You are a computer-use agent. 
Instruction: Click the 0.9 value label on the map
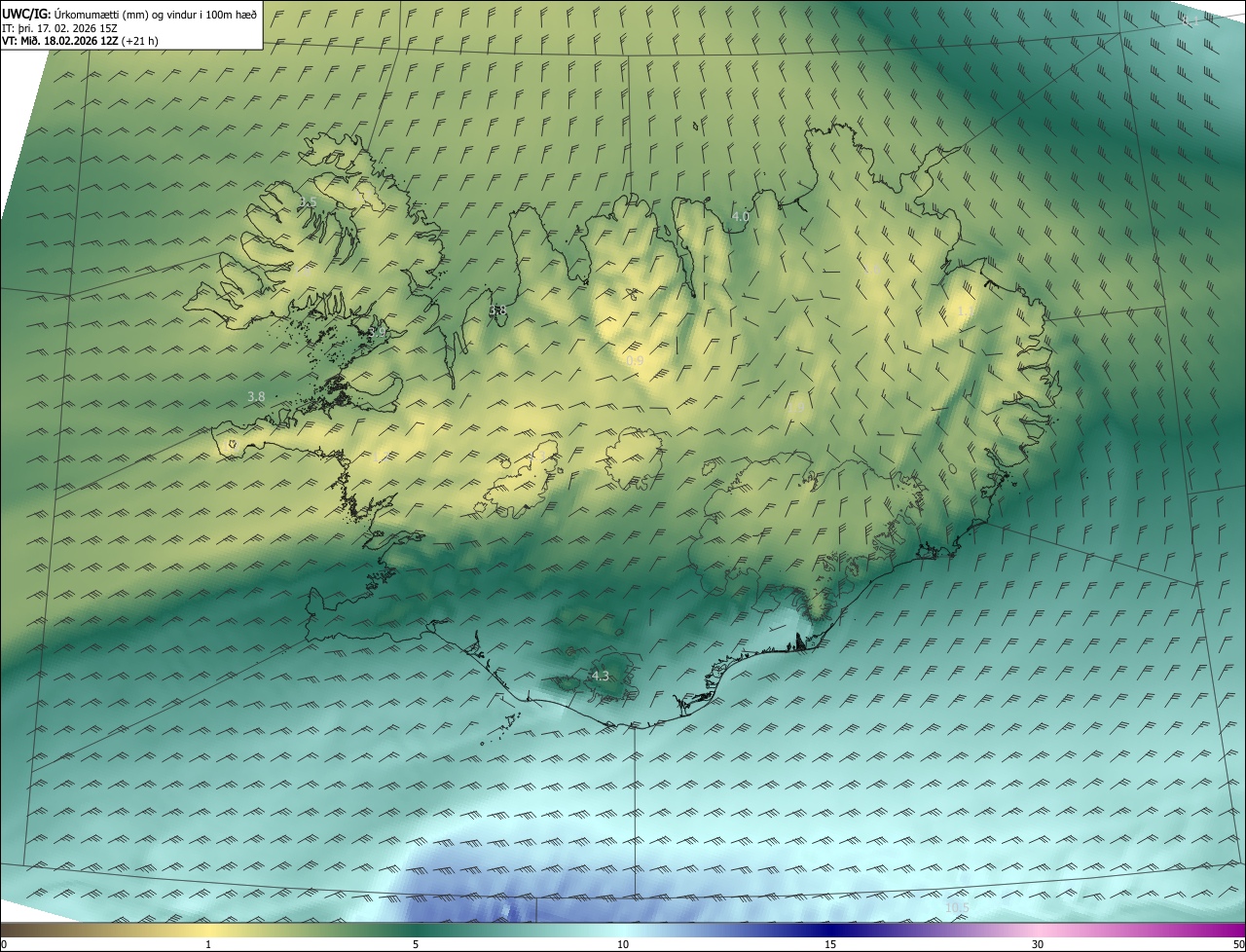pyautogui.click(x=635, y=361)
